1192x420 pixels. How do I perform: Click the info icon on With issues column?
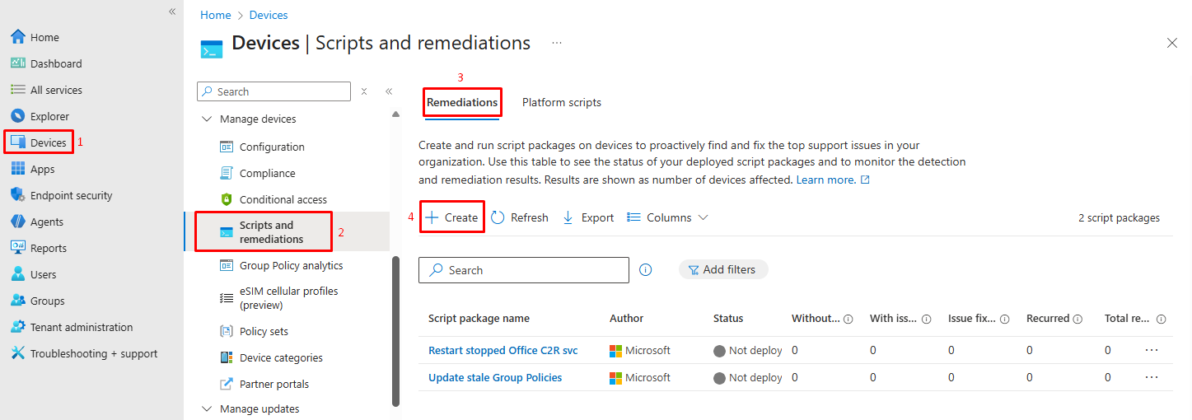pos(926,319)
